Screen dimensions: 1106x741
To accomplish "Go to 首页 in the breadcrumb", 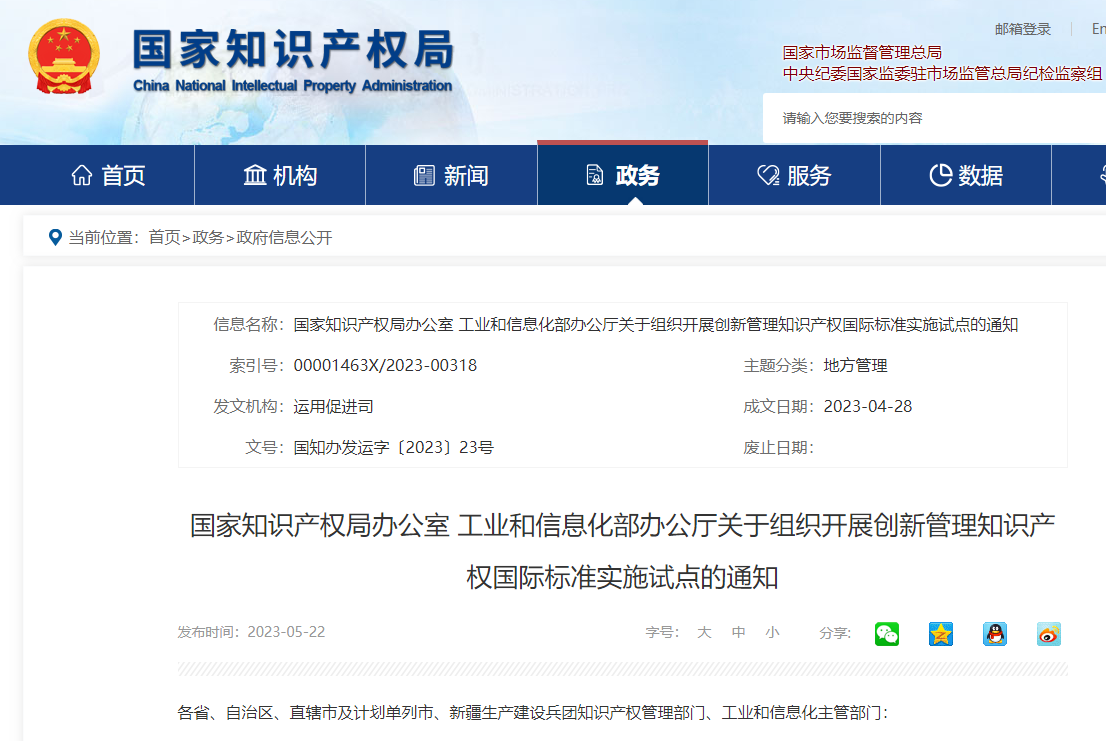I will [164, 238].
